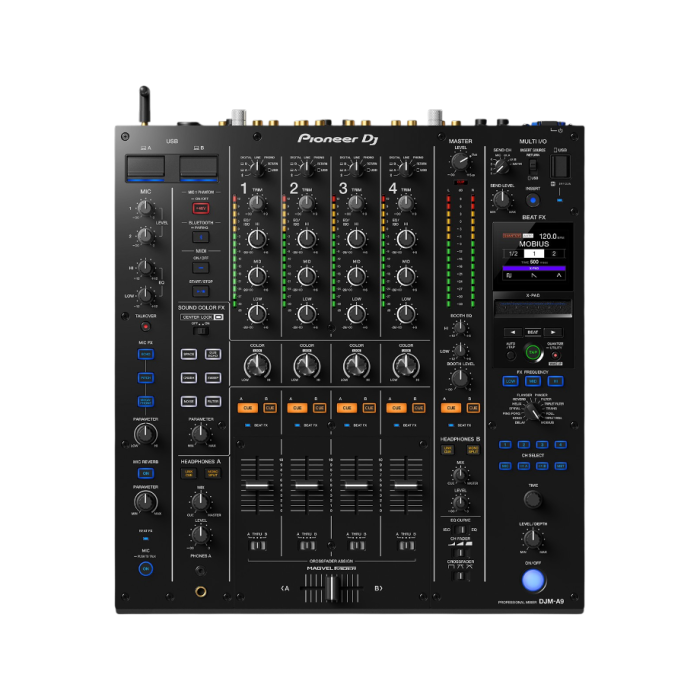700x700 pixels.
Task: Click the Send CH selector knob
Action: pos(501,166)
